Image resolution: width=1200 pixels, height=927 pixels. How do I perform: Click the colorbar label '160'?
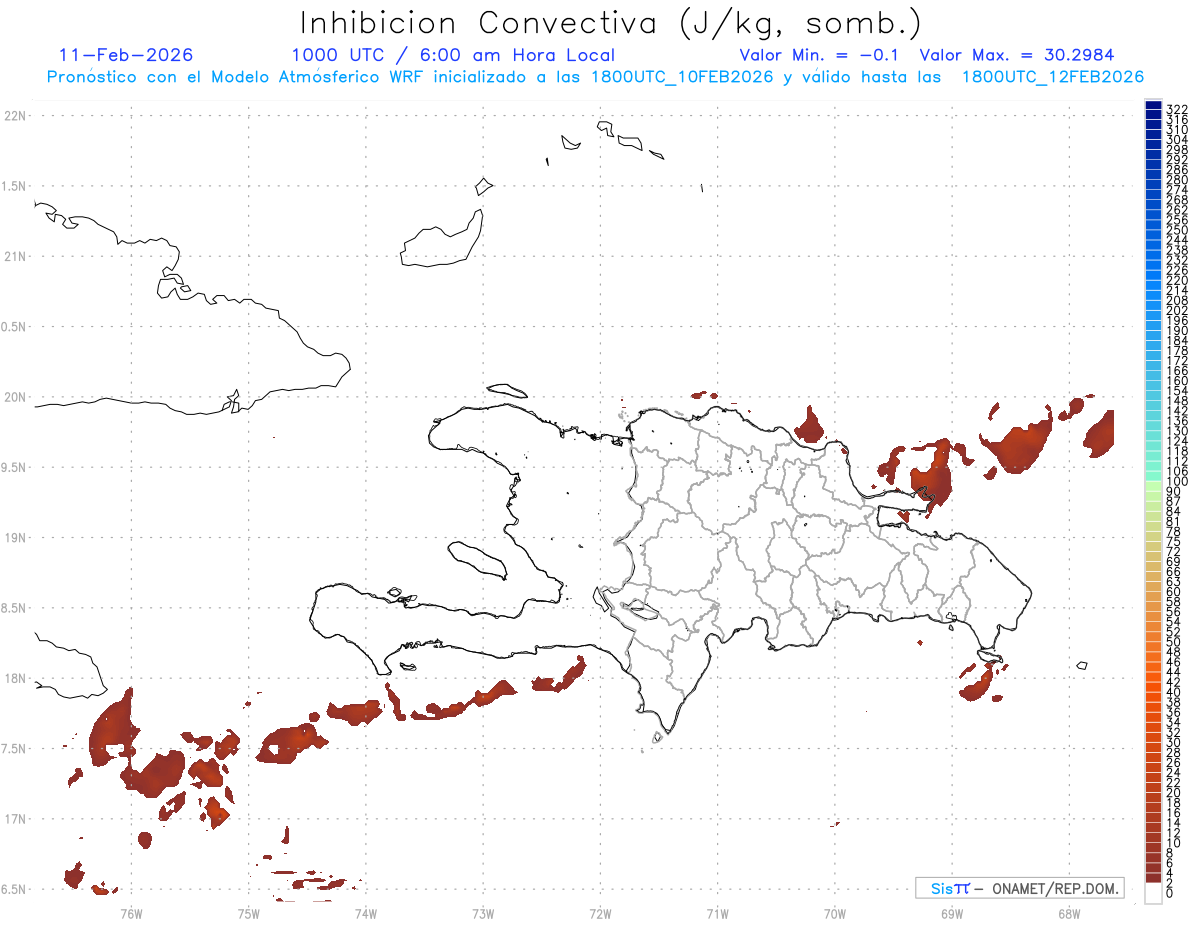pos(1178,381)
